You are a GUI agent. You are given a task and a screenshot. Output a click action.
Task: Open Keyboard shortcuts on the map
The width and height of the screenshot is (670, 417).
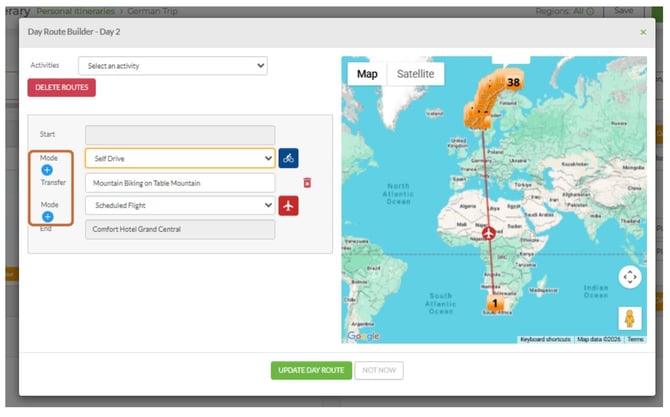tap(545, 339)
